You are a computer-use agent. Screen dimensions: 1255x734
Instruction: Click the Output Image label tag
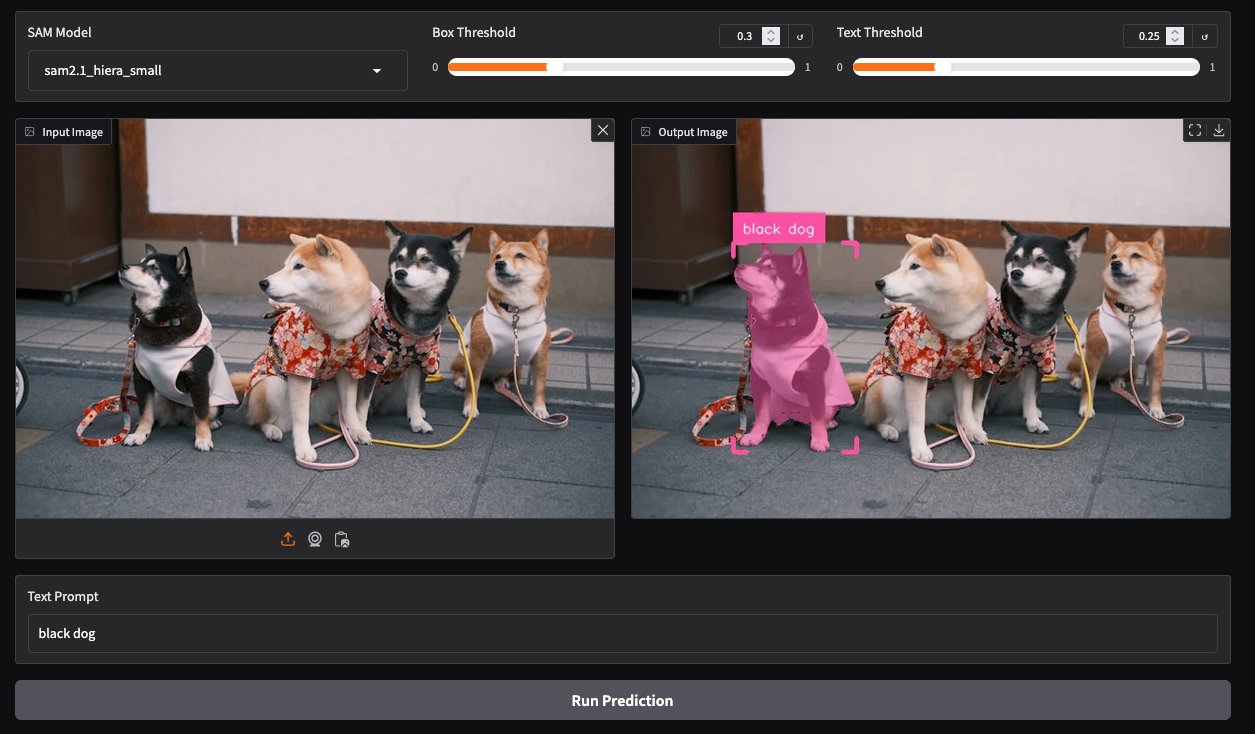pos(684,132)
